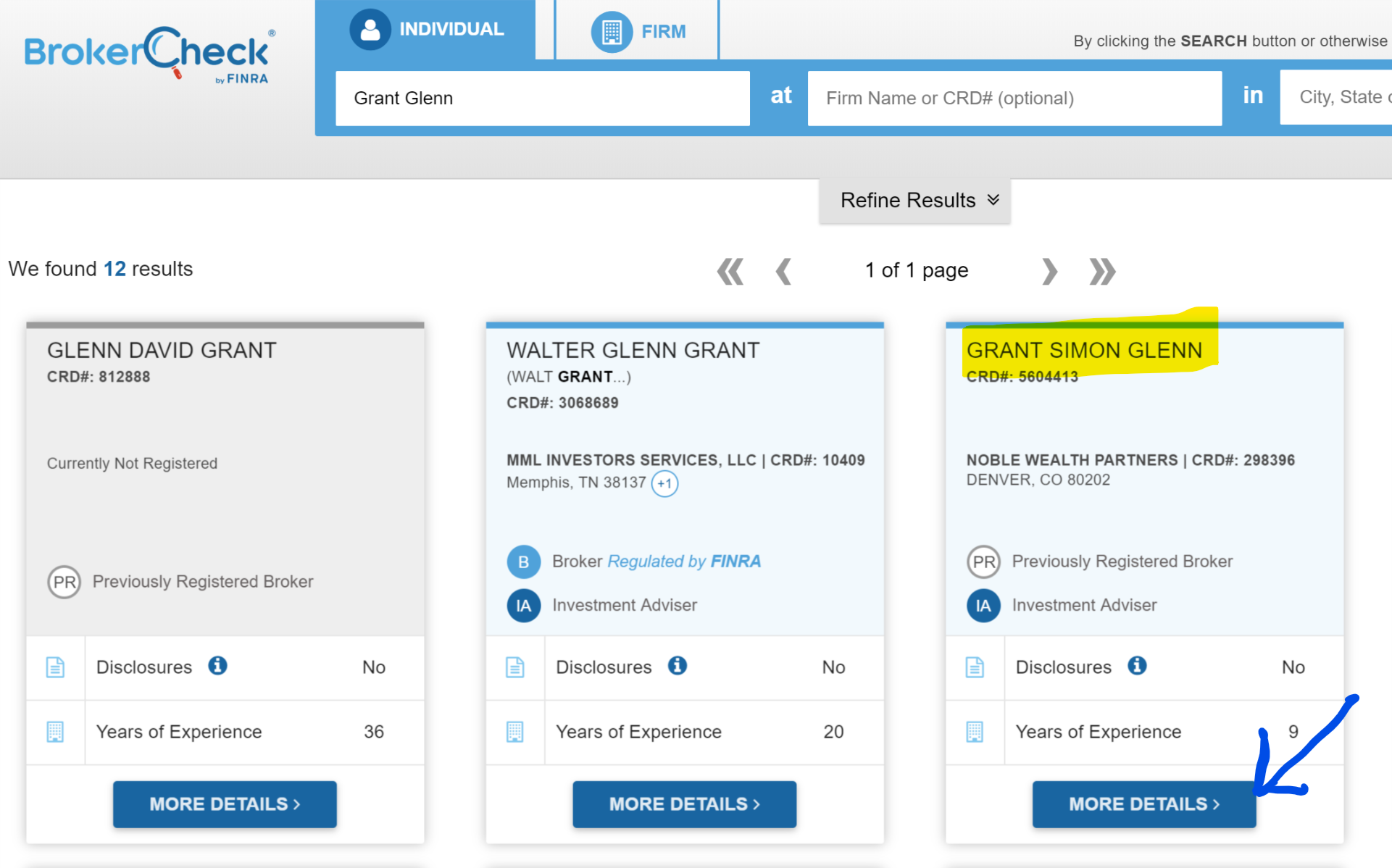Click the 1 of 1 page indicator
The image size is (1392, 868).
(x=917, y=271)
